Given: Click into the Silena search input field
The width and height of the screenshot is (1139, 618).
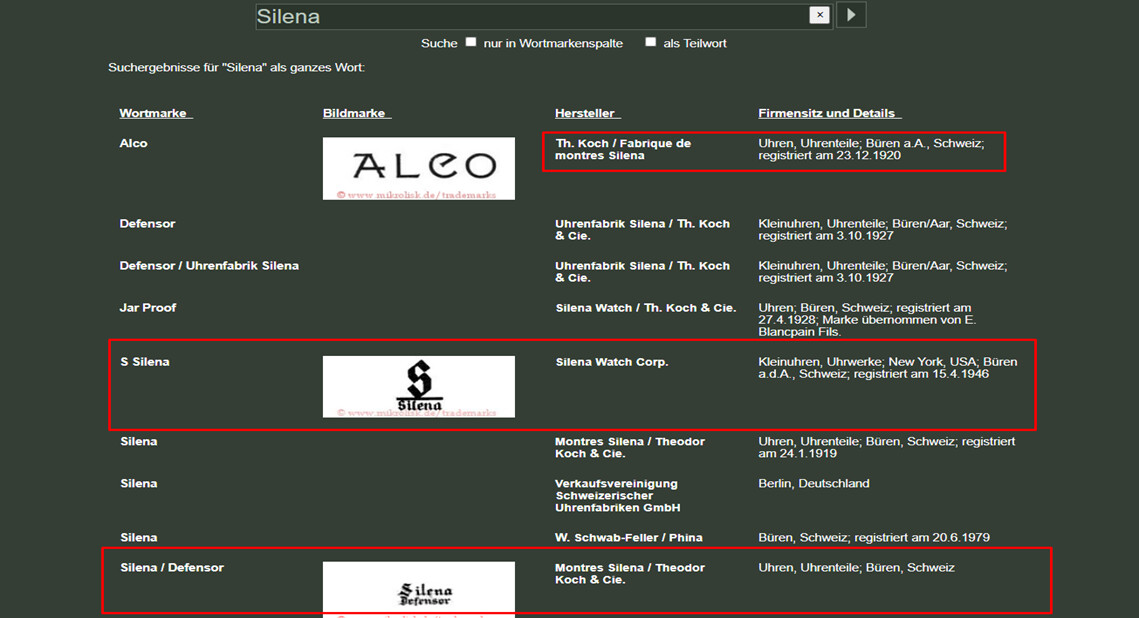Looking at the screenshot, I should tap(532, 16).
